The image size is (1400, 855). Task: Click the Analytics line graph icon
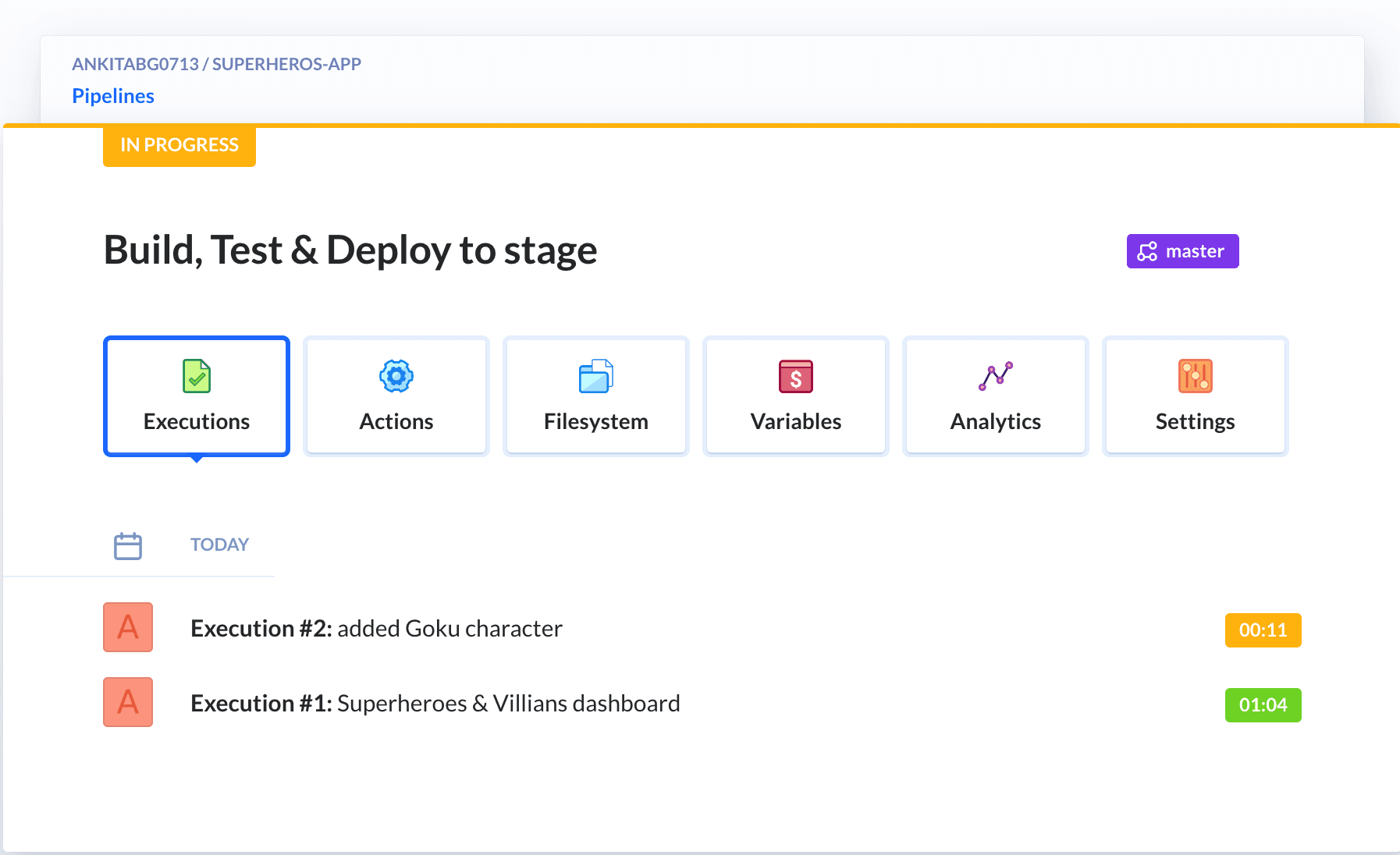[x=996, y=376]
